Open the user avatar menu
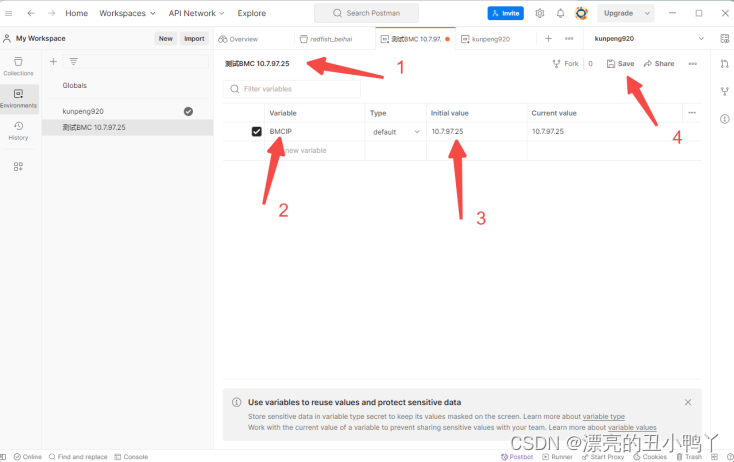Screen dimensions: 734x462 click(581, 13)
